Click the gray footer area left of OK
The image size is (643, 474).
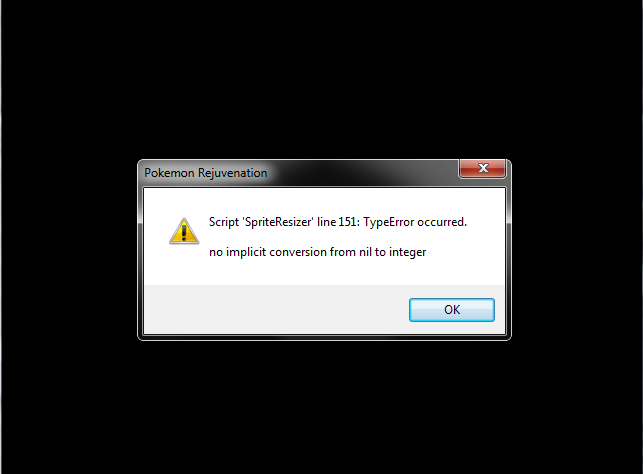coord(275,310)
